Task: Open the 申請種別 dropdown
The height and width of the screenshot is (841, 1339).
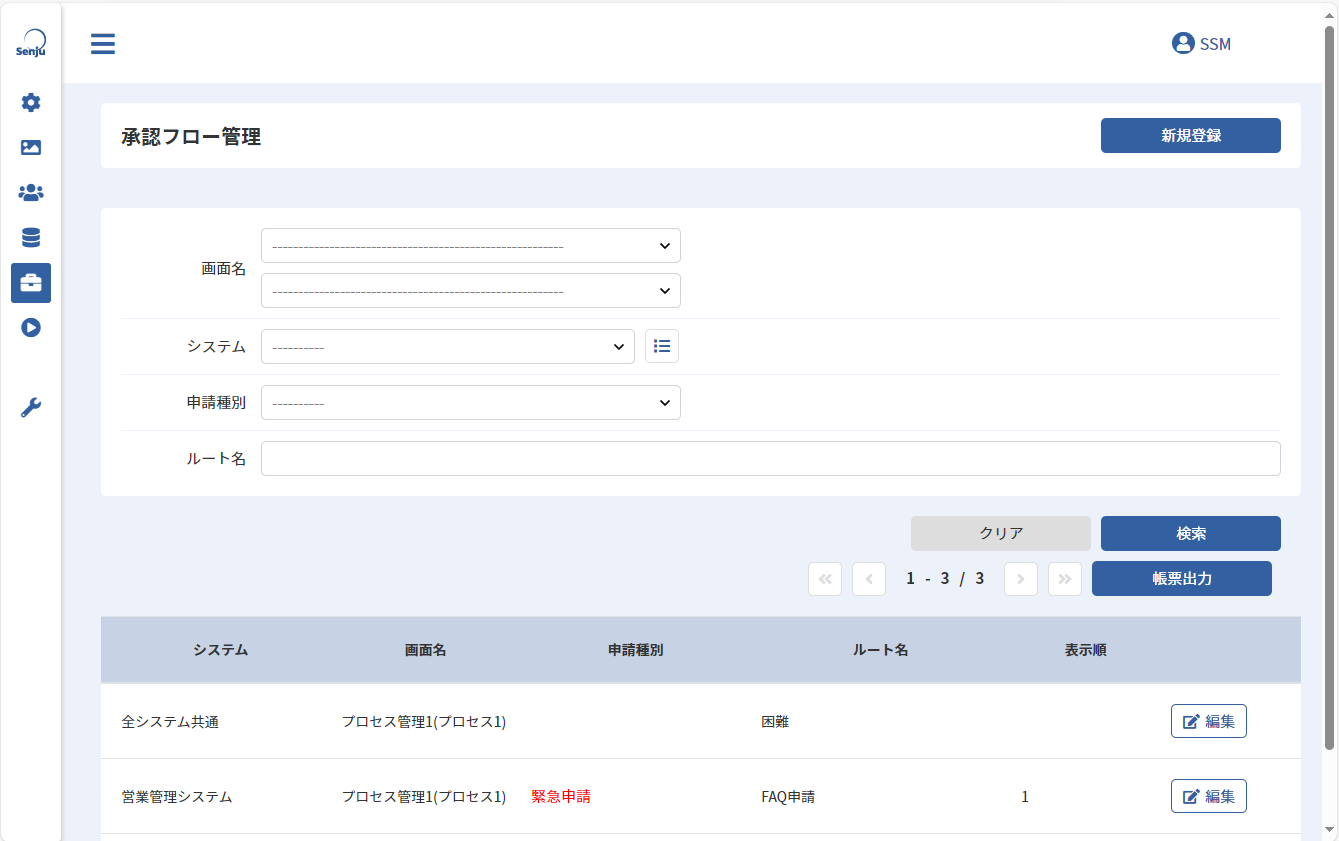Action: [471, 403]
